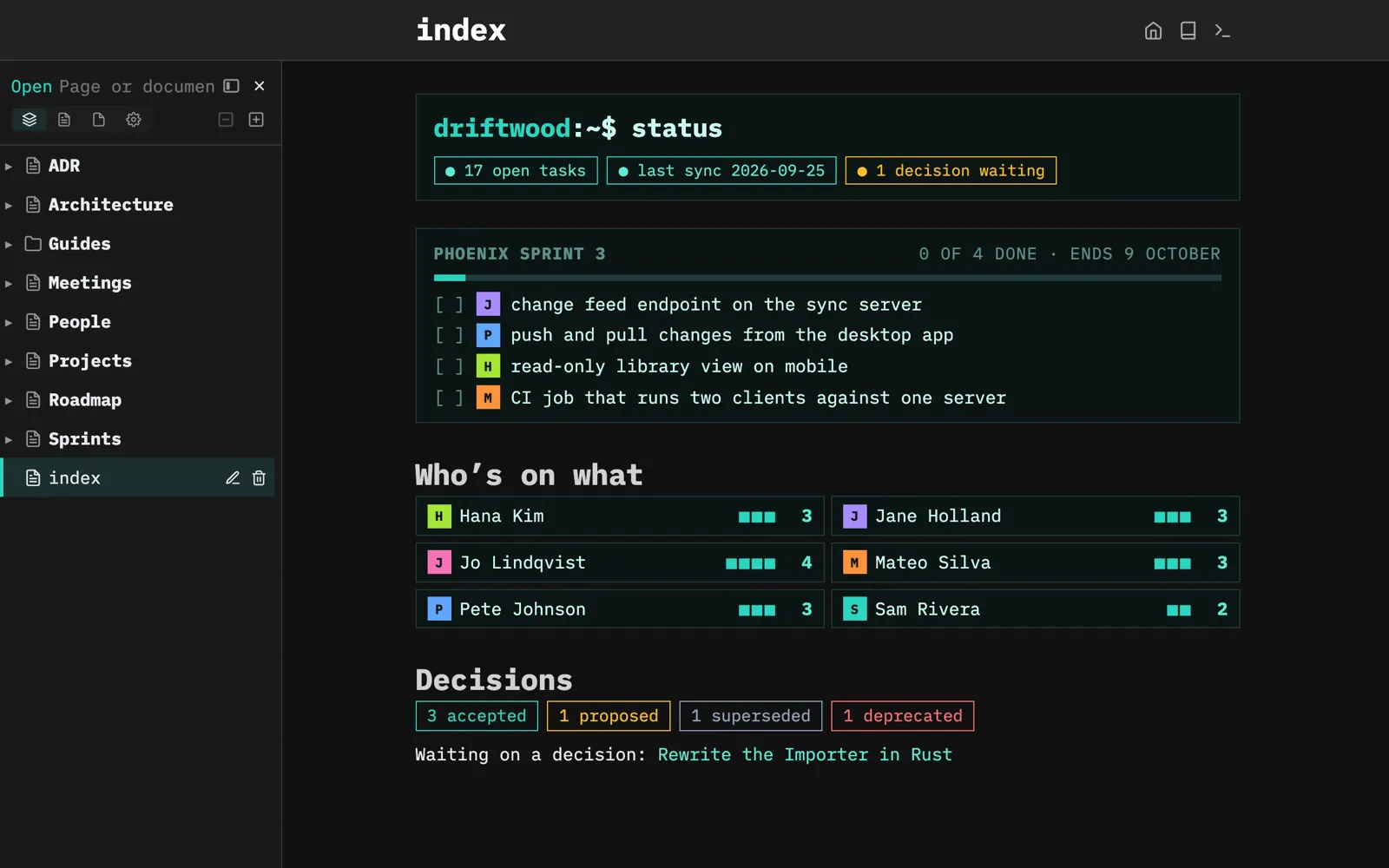Open the home icon in the header
This screenshot has height=868, width=1389.
(x=1153, y=31)
